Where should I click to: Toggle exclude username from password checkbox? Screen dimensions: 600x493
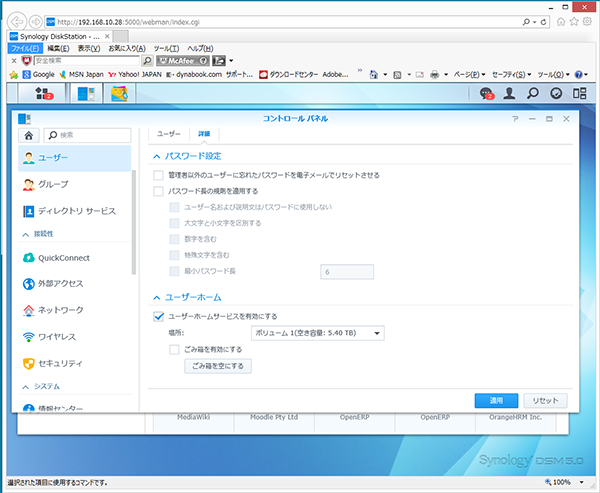pyautogui.click(x=174, y=207)
